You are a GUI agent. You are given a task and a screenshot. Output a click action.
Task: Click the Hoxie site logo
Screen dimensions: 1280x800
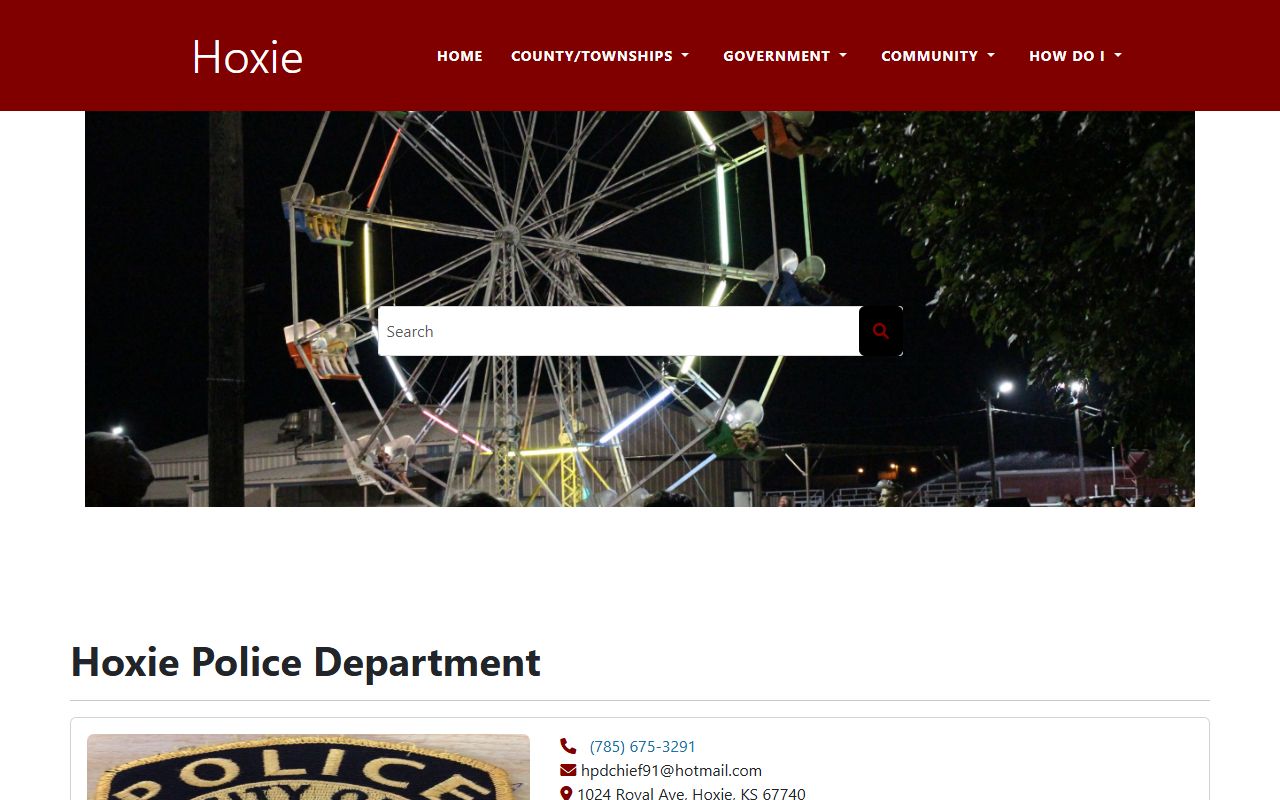click(247, 57)
